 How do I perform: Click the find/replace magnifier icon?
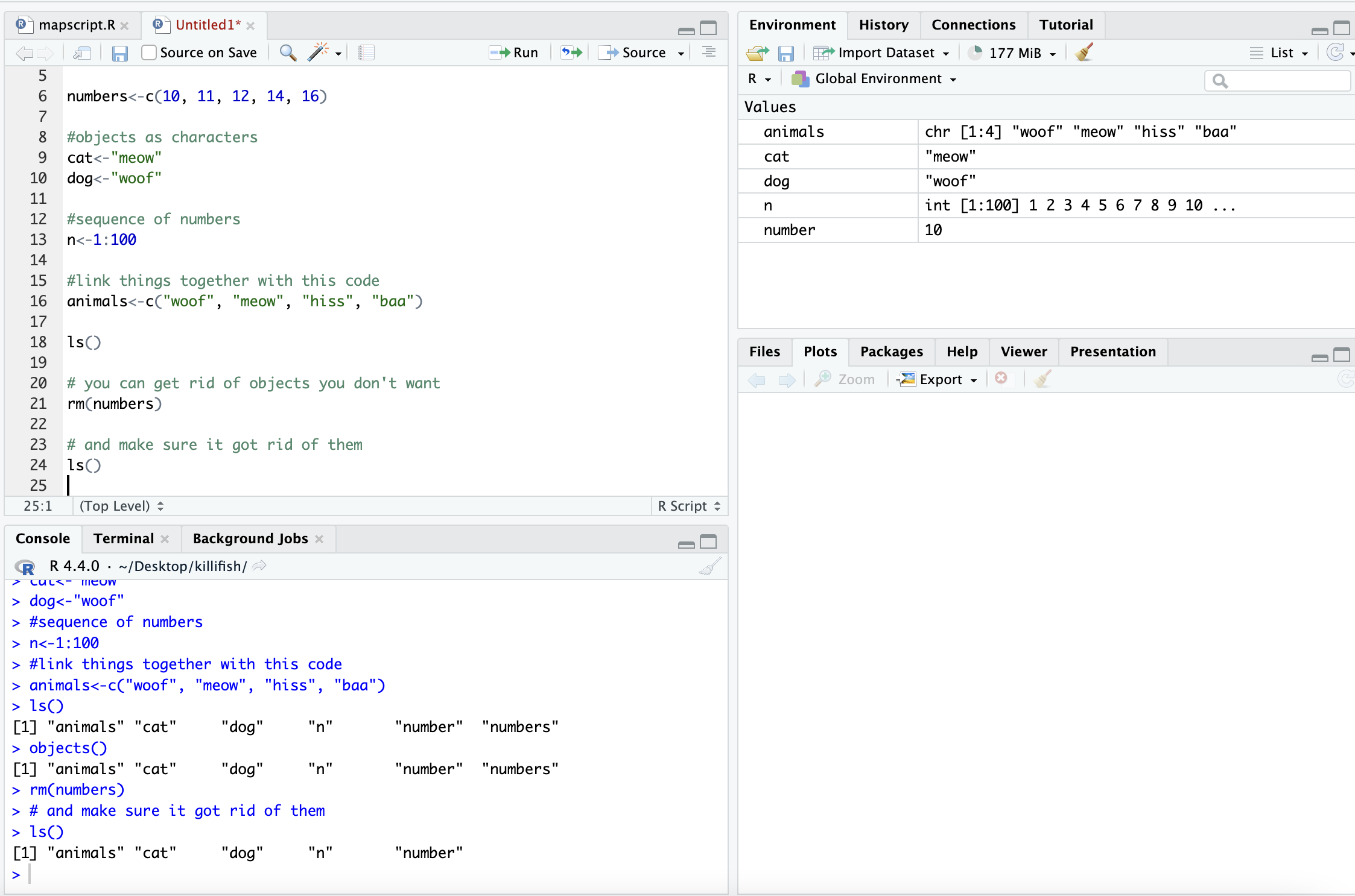pyautogui.click(x=288, y=53)
